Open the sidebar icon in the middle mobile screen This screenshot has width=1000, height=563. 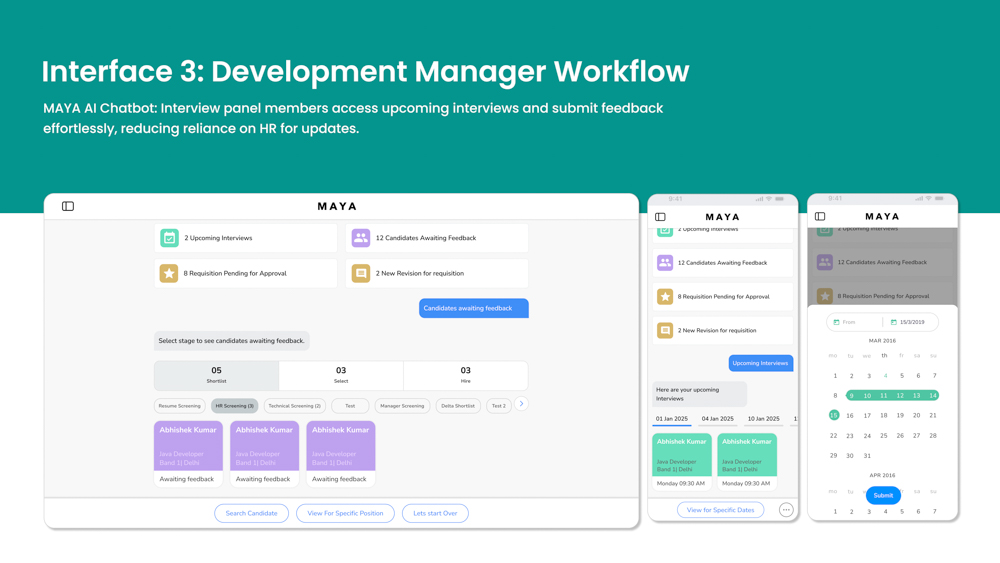point(660,217)
